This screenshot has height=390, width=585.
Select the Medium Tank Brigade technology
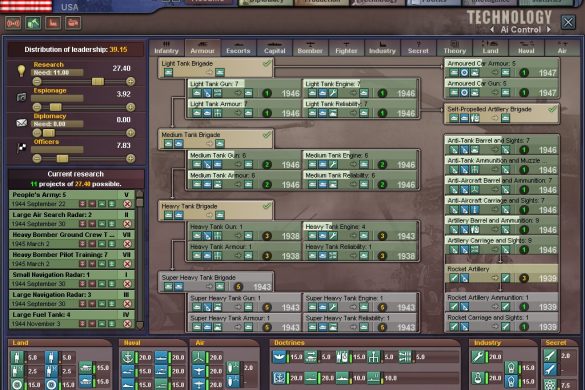(216, 139)
